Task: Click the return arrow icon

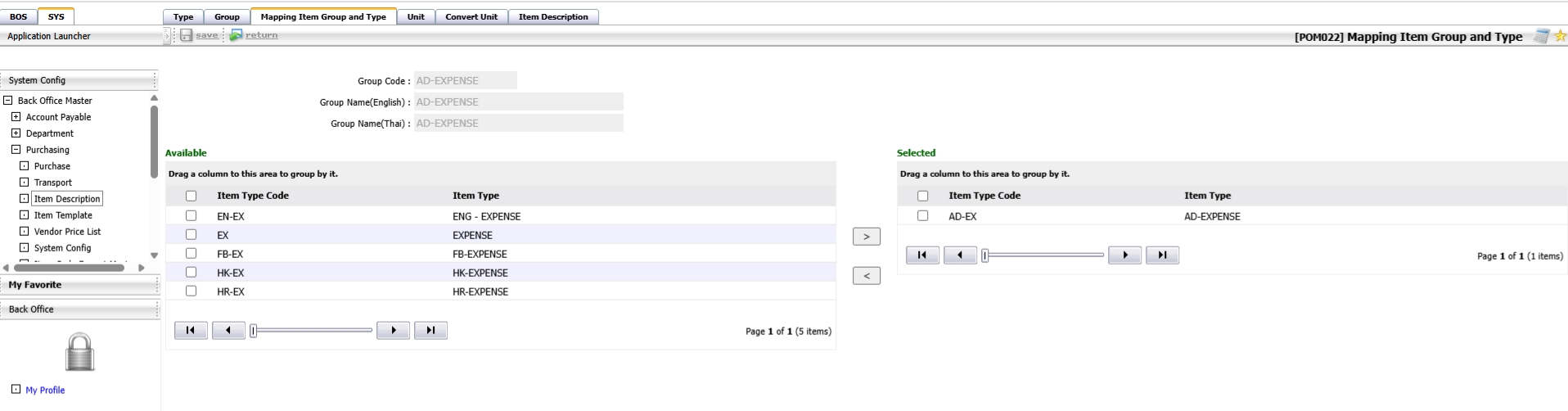Action: (x=236, y=35)
